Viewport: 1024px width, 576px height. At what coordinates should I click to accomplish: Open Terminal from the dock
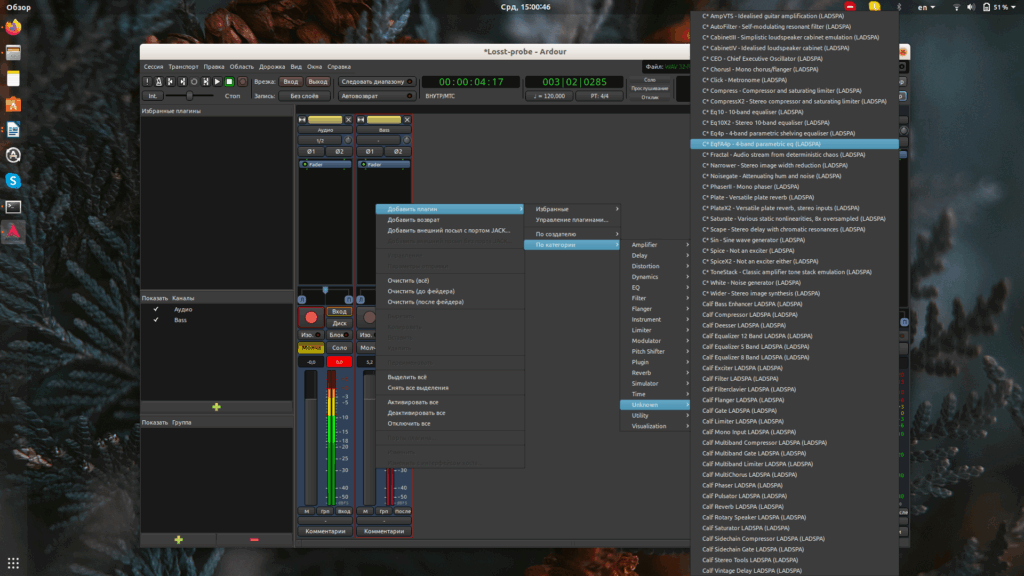point(13,206)
